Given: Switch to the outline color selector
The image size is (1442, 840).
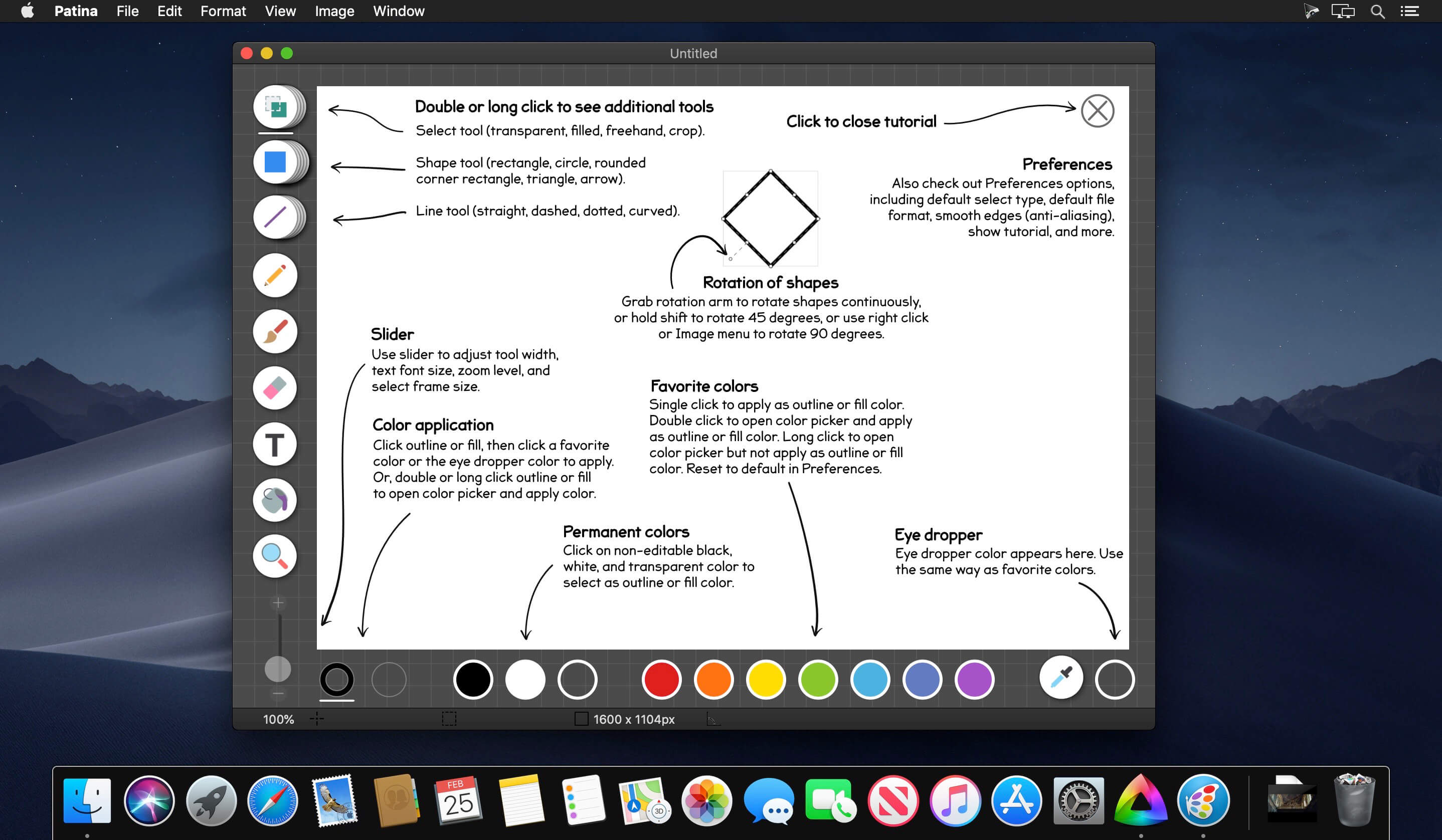Looking at the screenshot, I should pyautogui.click(x=336, y=679).
